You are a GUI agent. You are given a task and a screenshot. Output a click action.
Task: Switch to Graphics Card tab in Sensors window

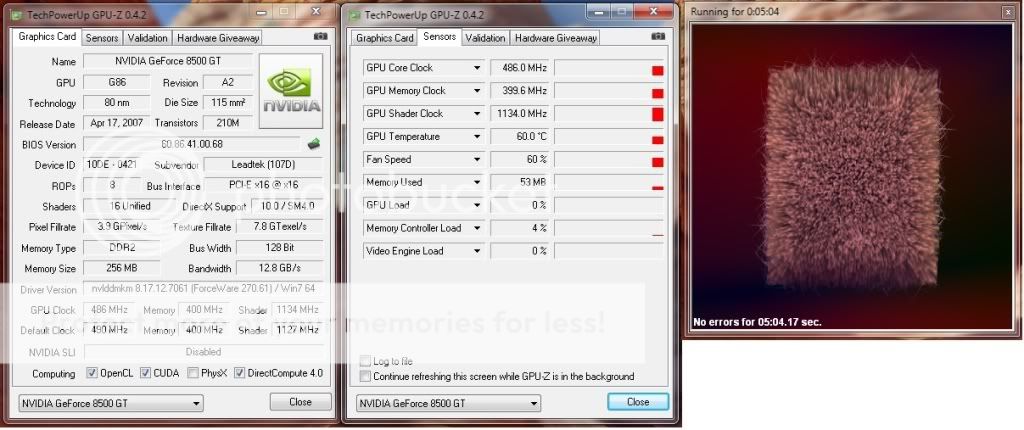(x=385, y=38)
